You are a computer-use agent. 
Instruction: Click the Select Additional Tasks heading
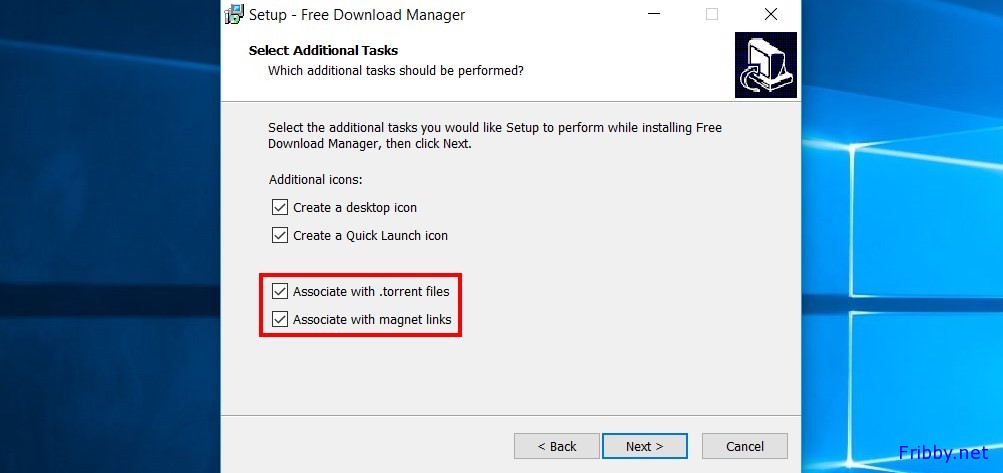(x=323, y=51)
